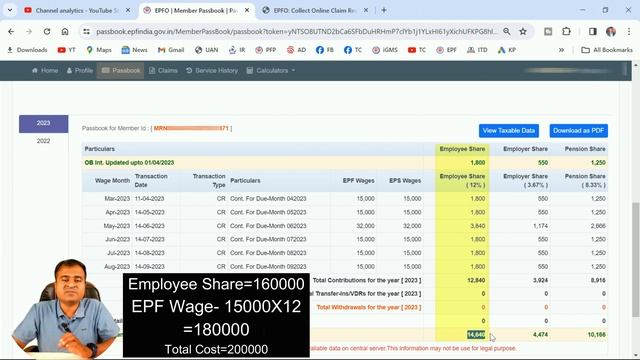The height and width of the screenshot is (360, 640).
Task: Close the Channel analytics YouTube tab
Action: (128, 10)
